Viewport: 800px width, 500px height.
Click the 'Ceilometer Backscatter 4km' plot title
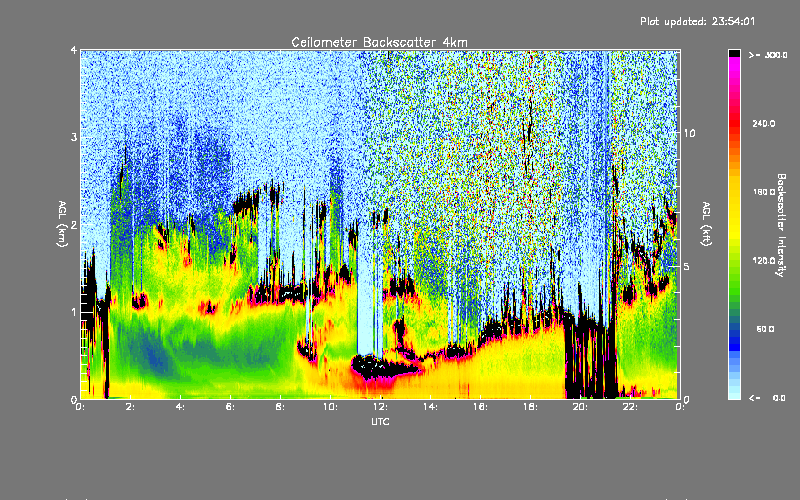pyautogui.click(x=379, y=42)
